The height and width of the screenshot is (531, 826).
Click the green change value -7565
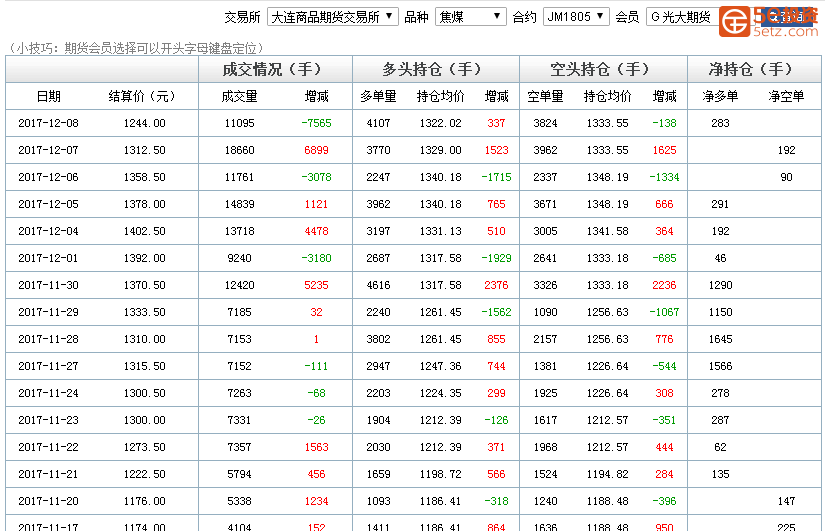coord(316,123)
